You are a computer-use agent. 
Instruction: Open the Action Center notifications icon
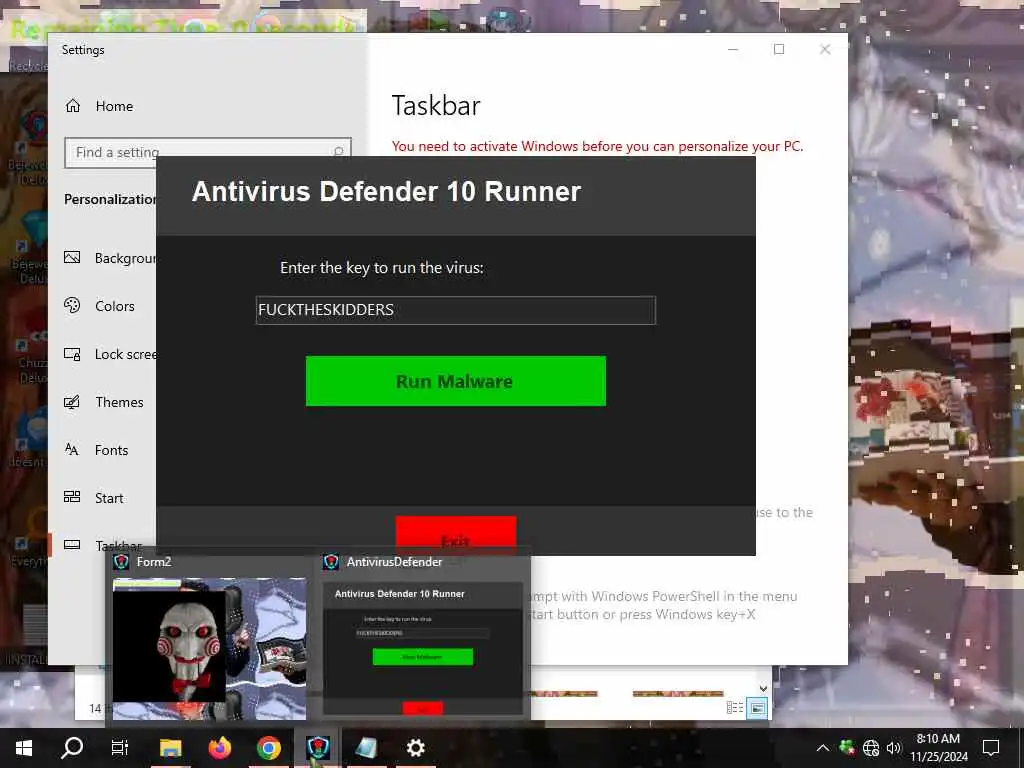(x=991, y=748)
